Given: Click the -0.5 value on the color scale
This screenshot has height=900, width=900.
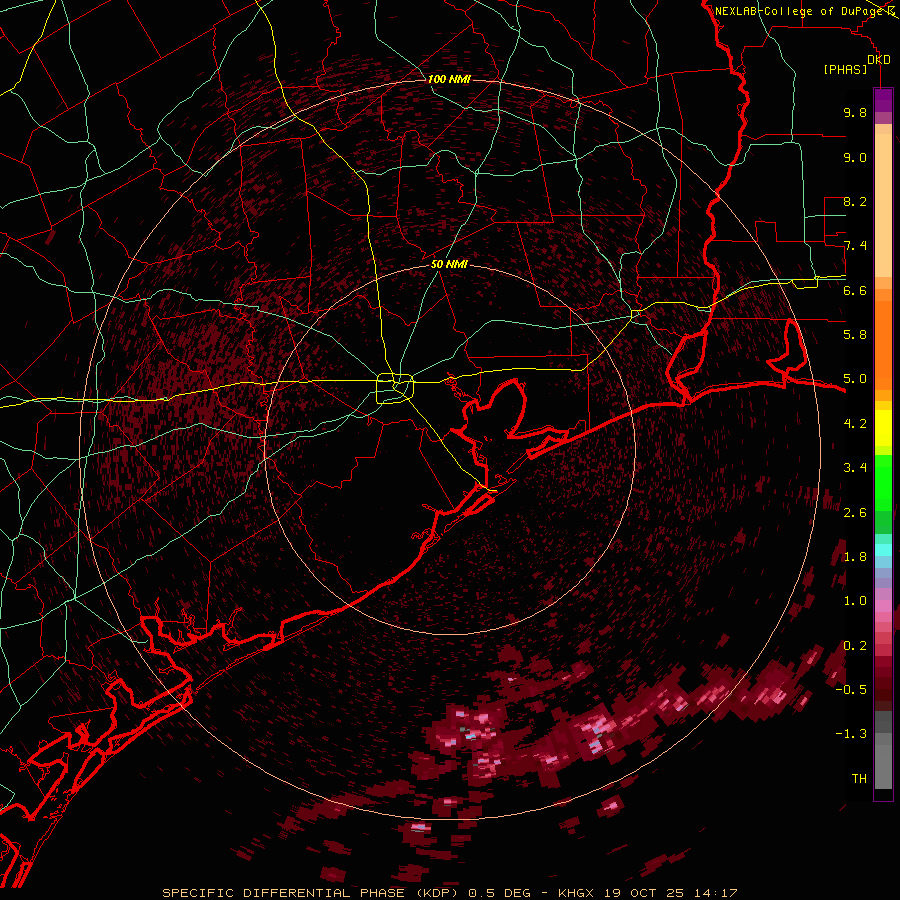Looking at the screenshot, I should (851, 690).
